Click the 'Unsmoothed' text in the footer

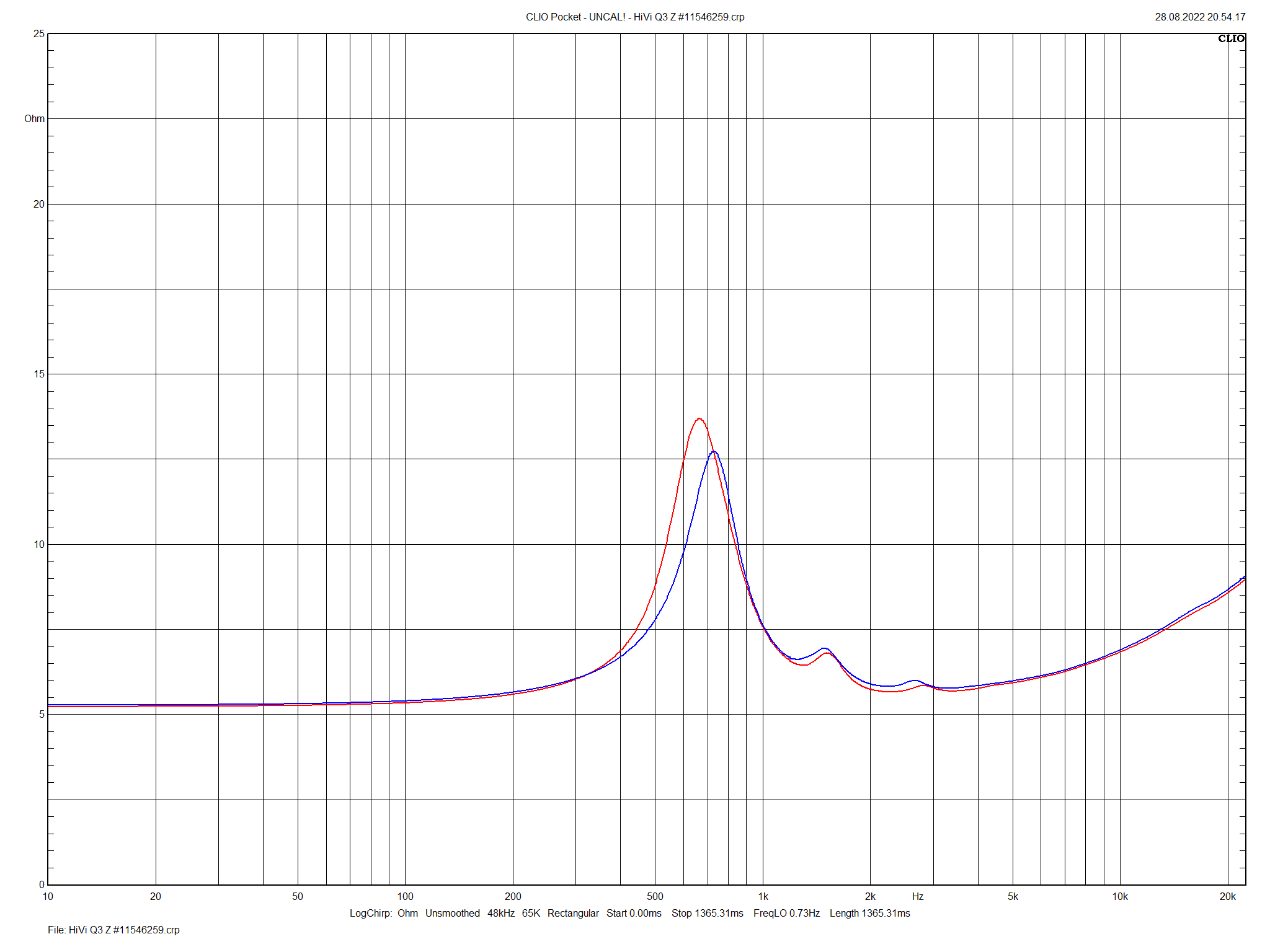452,913
